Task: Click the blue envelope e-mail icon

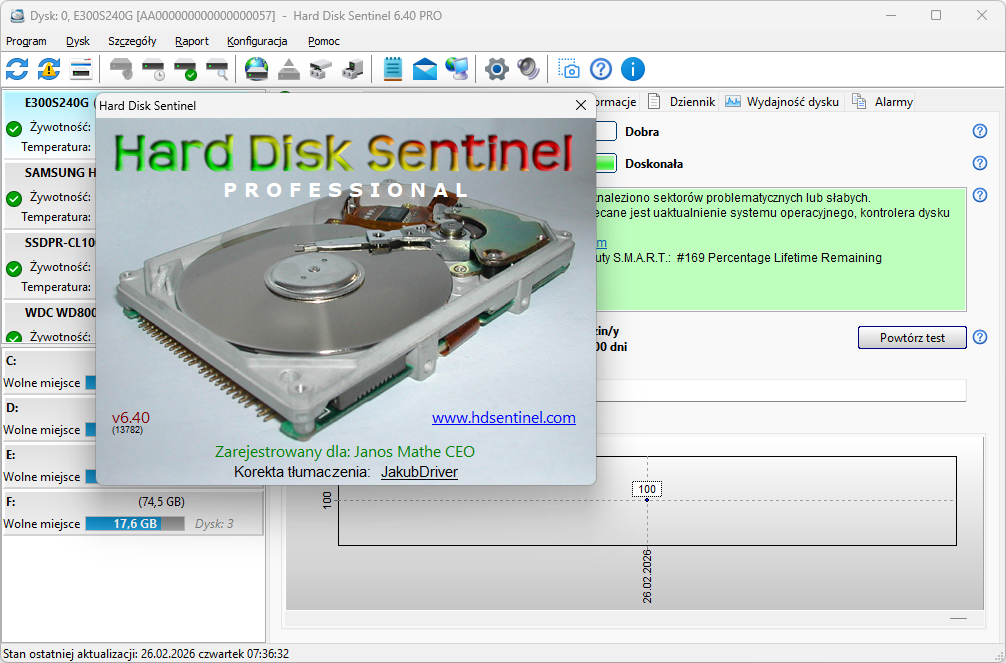Action: [425, 69]
